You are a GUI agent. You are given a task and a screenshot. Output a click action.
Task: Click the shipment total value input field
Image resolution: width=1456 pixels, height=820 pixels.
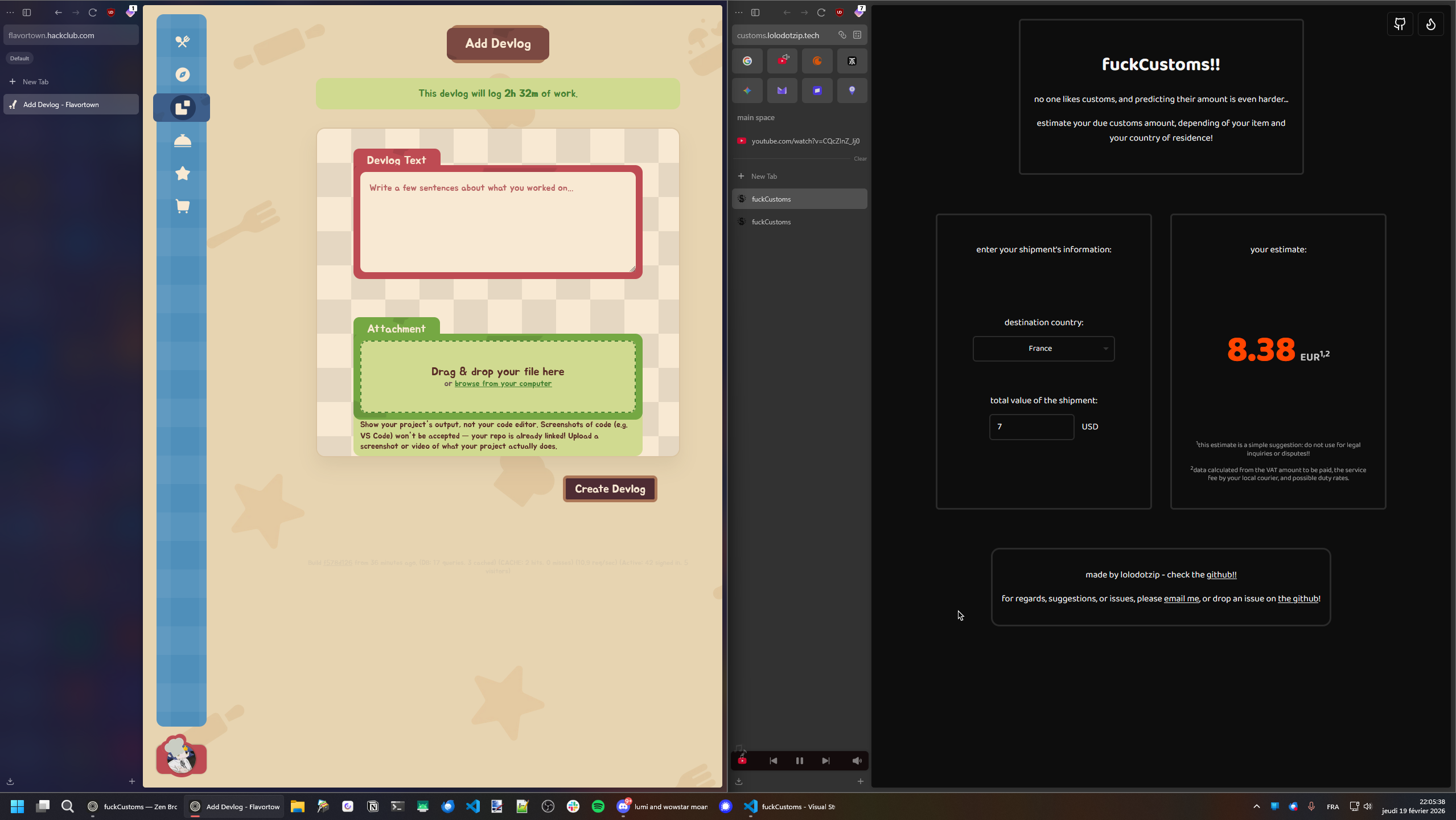pyautogui.click(x=1031, y=427)
